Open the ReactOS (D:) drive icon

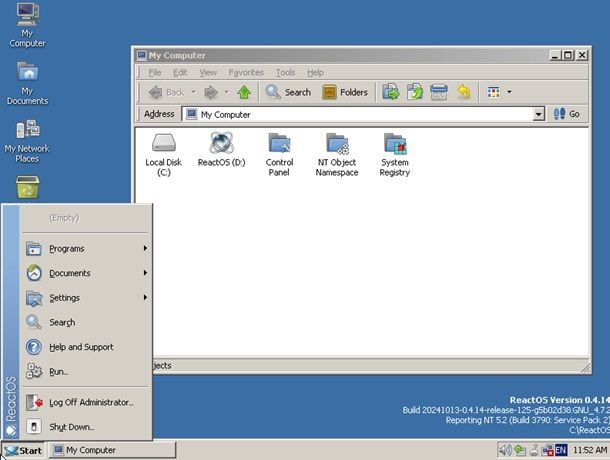tap(221, 150)
